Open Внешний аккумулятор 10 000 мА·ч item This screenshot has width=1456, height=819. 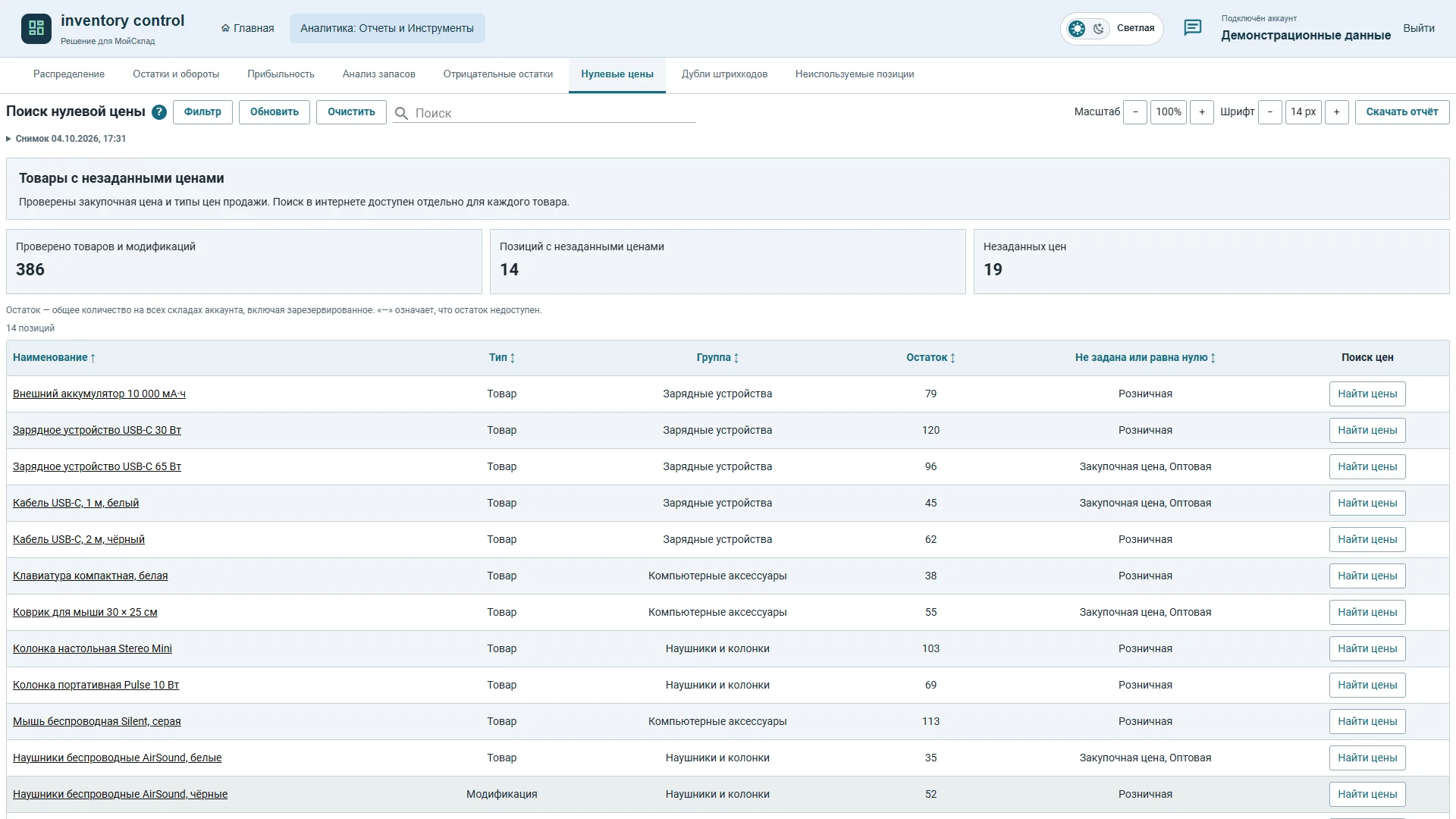99,394
